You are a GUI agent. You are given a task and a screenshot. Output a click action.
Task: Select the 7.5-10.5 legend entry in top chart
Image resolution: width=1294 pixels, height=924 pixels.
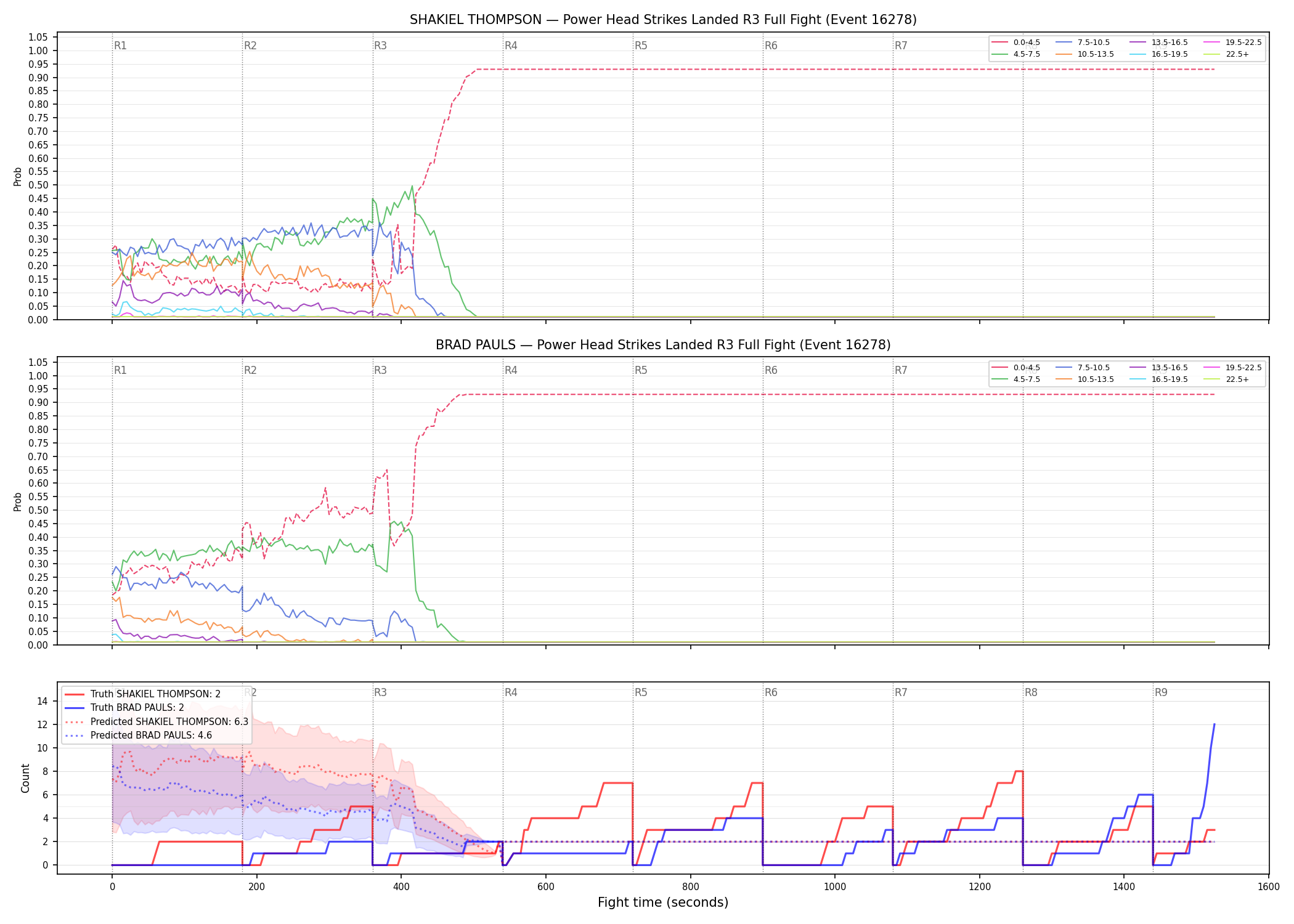tap(1083, 43)
